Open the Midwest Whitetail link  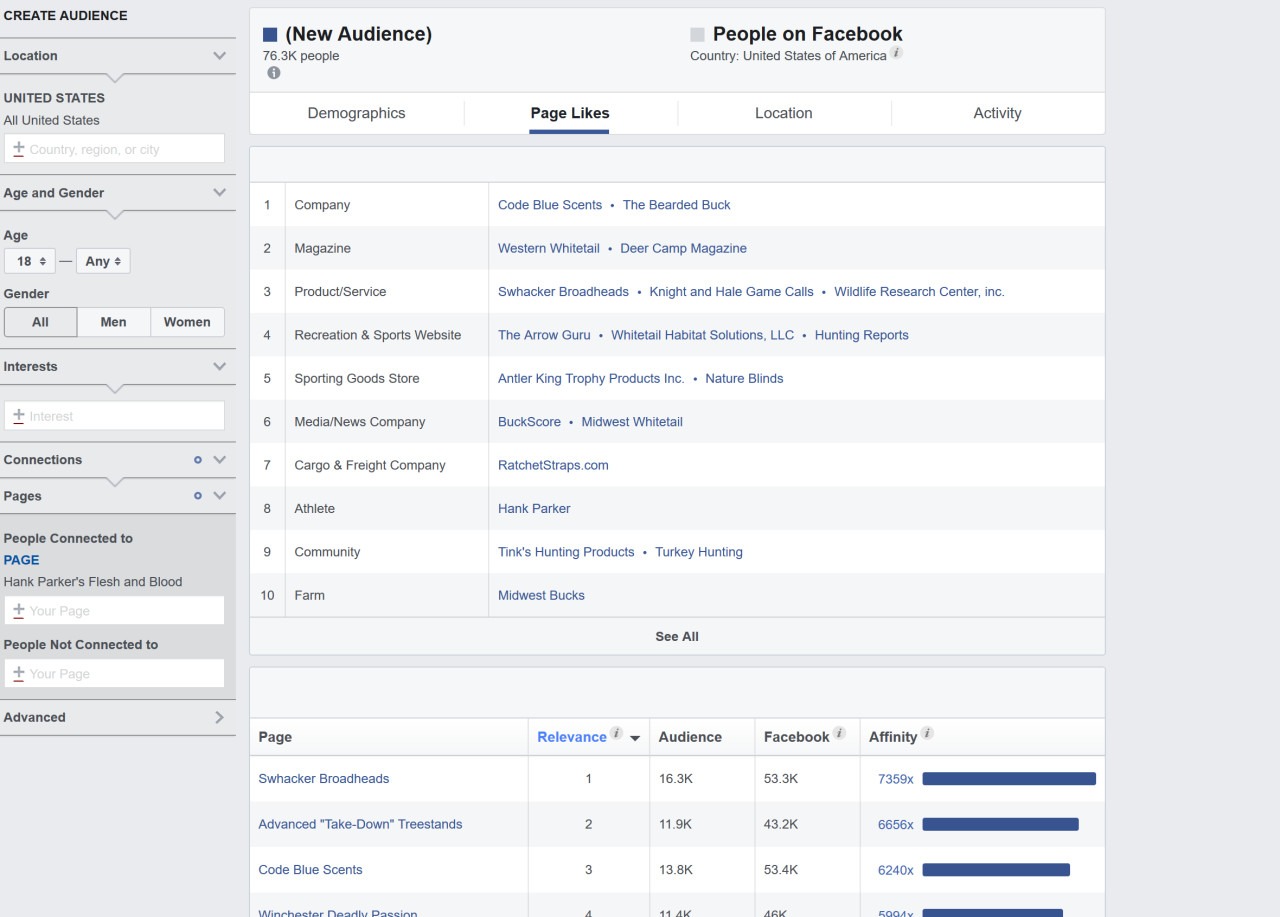click(x=632, y=422)
